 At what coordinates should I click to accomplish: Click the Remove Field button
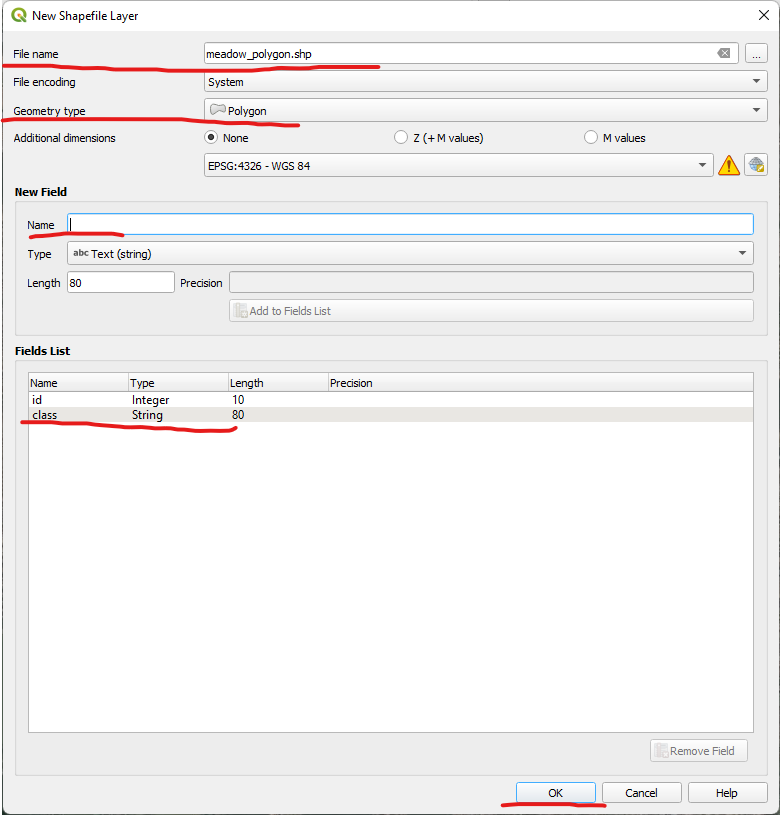pyautogui.click(x=698, y=751)
